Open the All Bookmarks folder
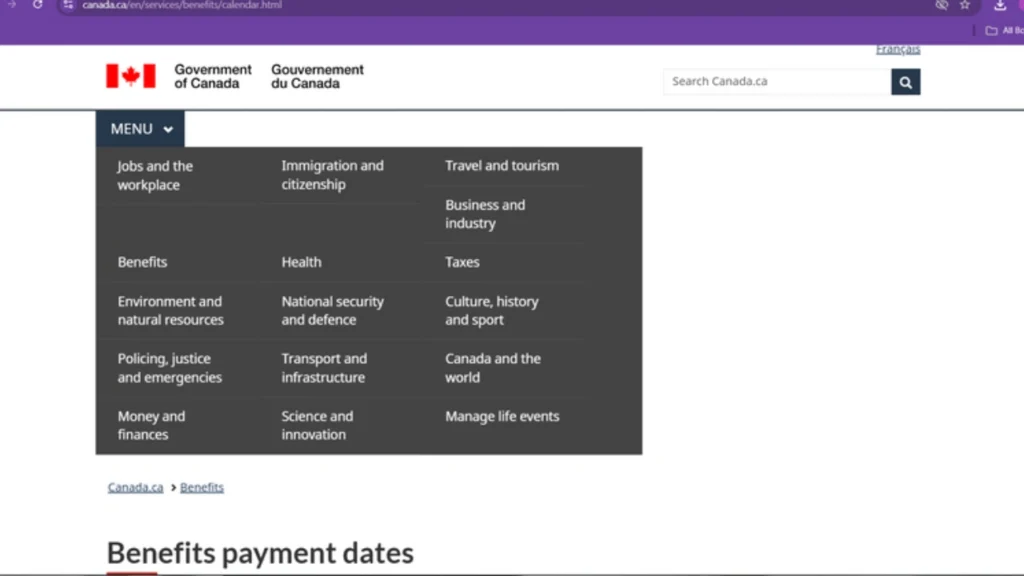Screen dimensions: 1024x576 tap(1004, 31)
